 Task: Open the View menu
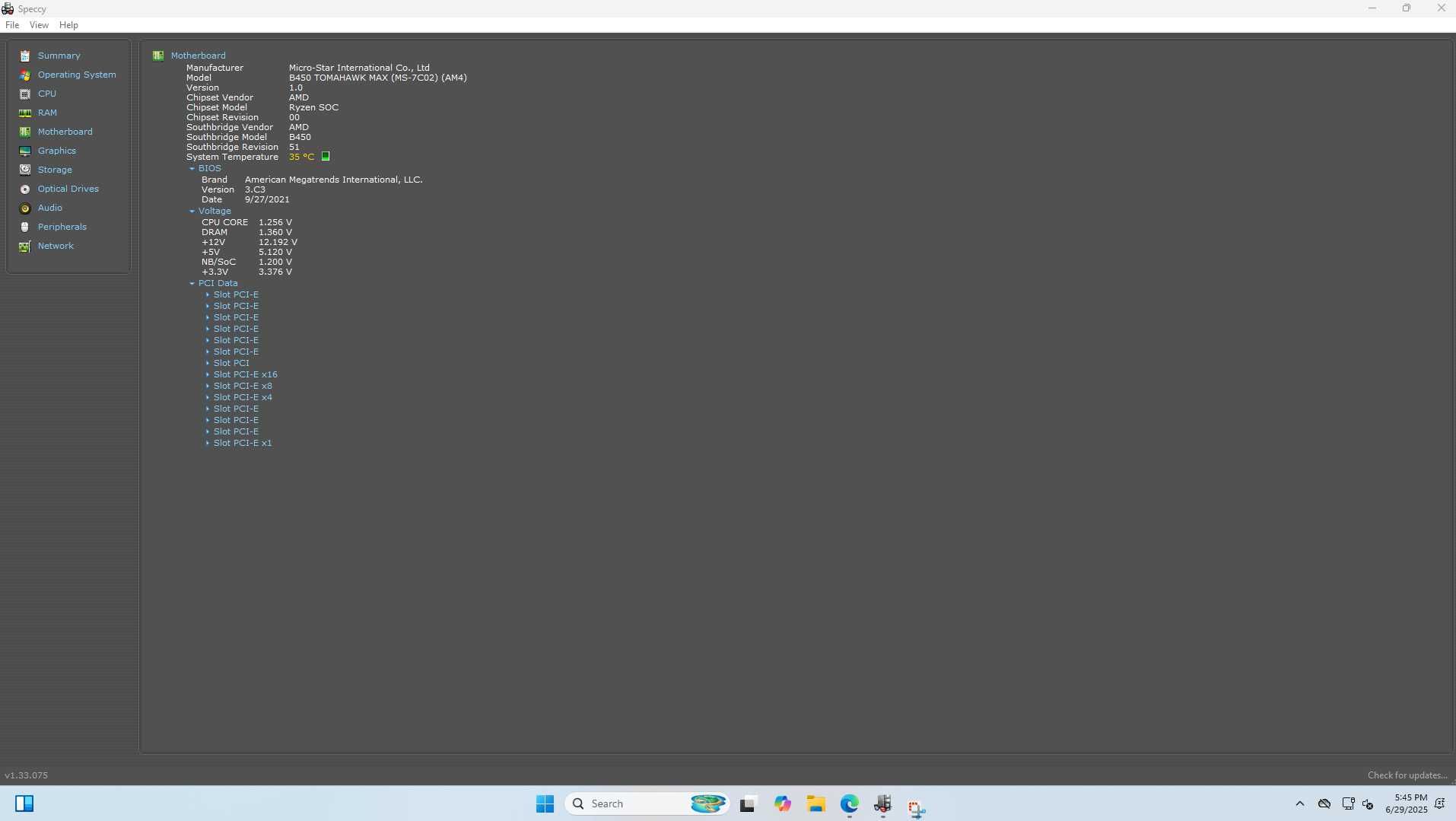[39, 25]
